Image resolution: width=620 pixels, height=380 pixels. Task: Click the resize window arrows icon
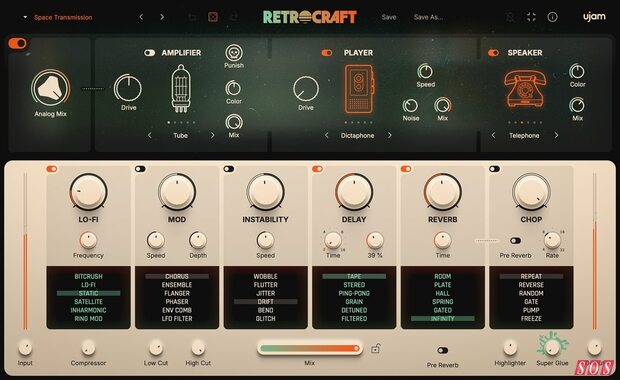[531, 17]
